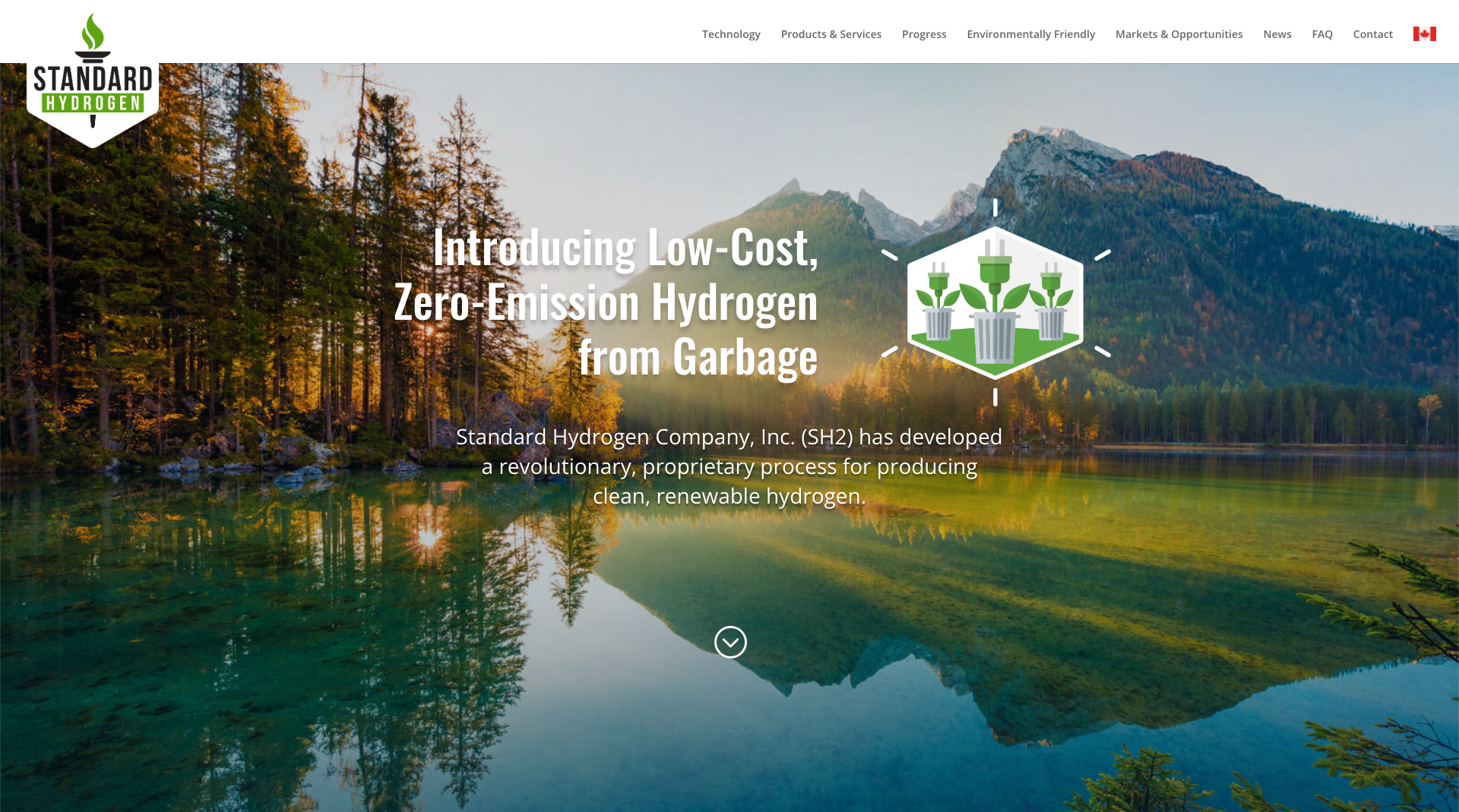Open the FAQ link
Image resolution: width=1459 pixels, height=812 pixels.
1321,34
